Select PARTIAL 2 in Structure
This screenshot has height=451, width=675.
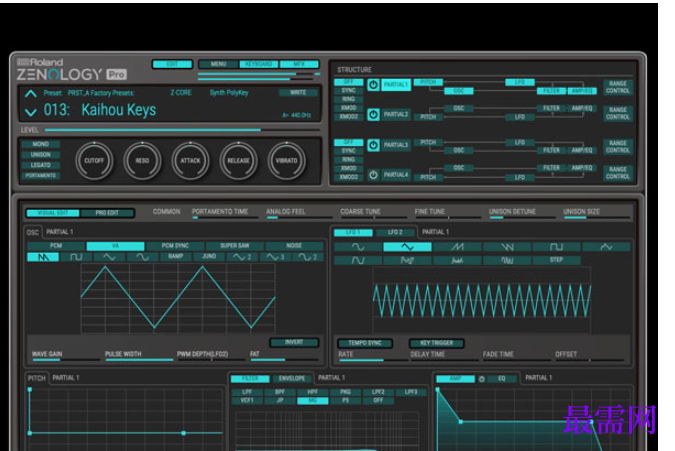[x=396, y=114]
